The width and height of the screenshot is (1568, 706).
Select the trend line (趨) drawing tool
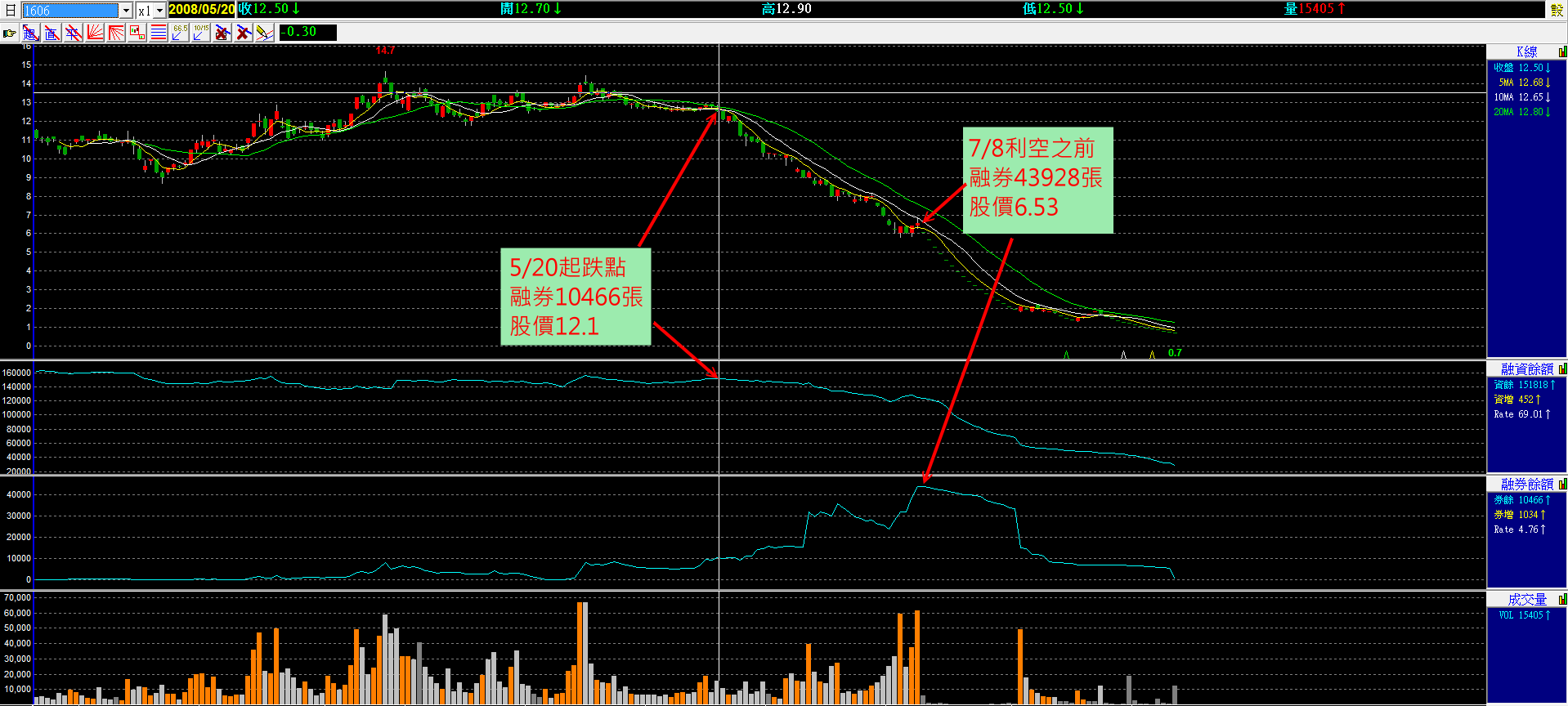click(30, 33)
